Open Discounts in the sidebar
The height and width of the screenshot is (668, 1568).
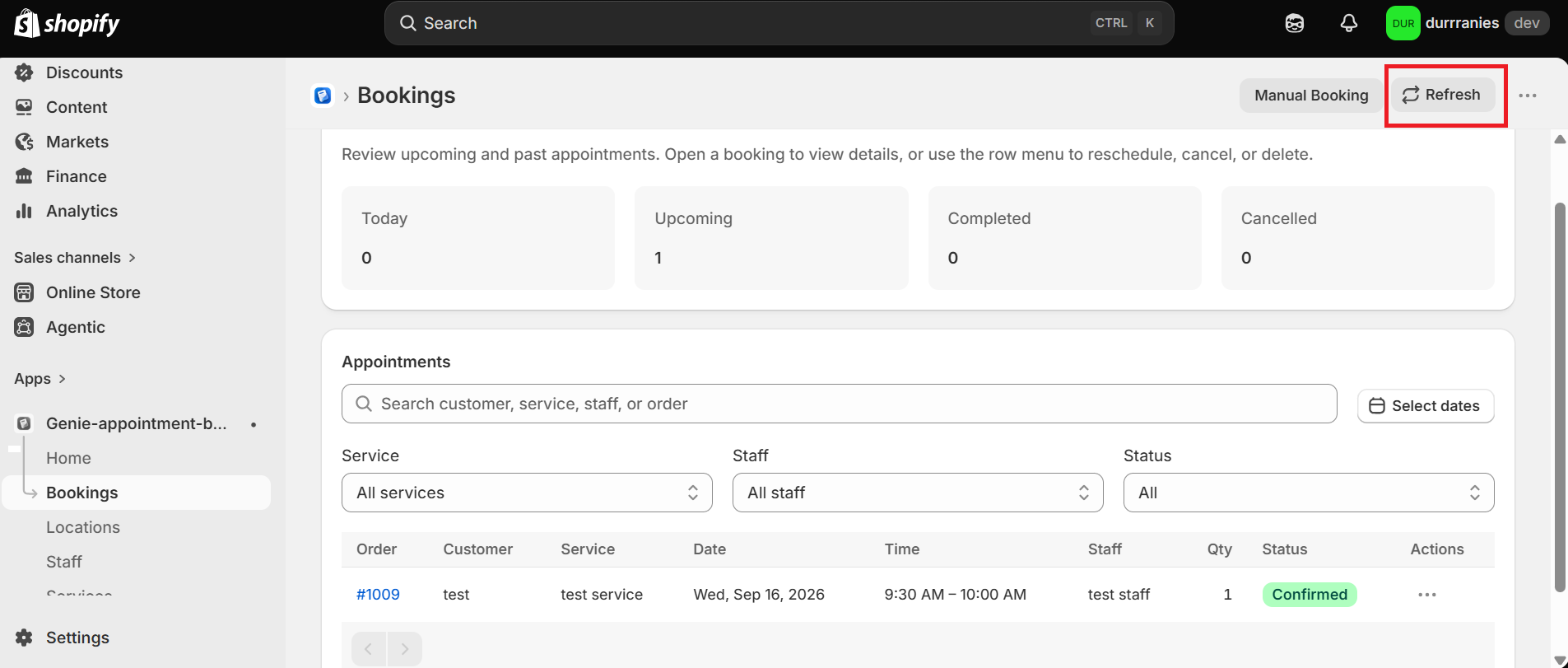[x=84, y=72]
